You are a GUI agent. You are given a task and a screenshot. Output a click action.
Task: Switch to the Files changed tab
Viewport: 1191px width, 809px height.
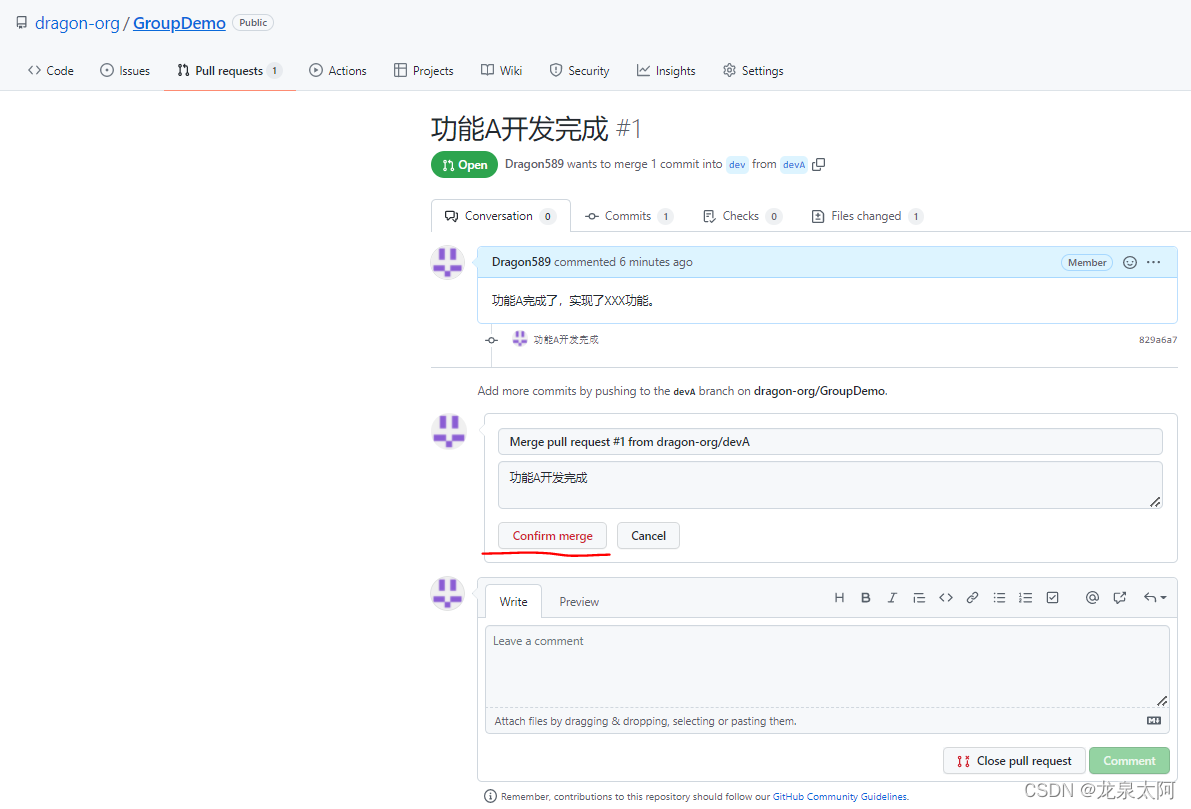pyautogui.click(x=867, y=216)
